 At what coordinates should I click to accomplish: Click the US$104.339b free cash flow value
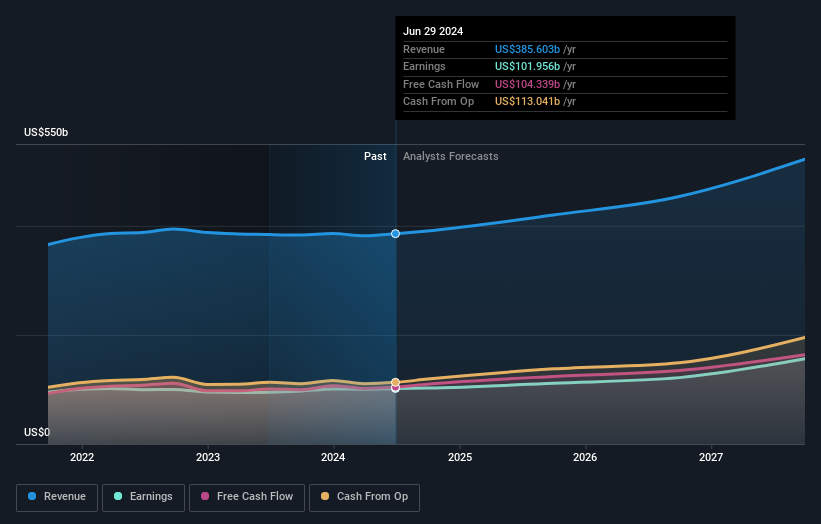527,84
